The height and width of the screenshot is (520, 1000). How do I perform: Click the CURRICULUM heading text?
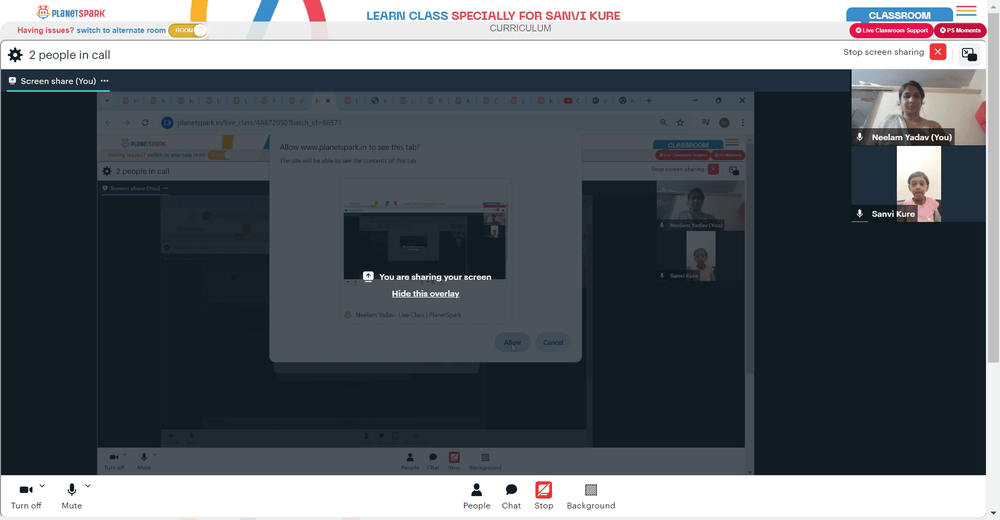[520, 28]
